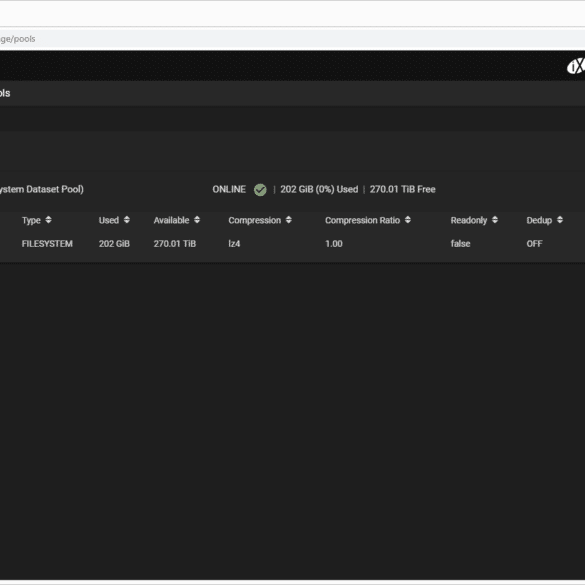Click the ONLINE pool status text

click(x=229, y=190)
